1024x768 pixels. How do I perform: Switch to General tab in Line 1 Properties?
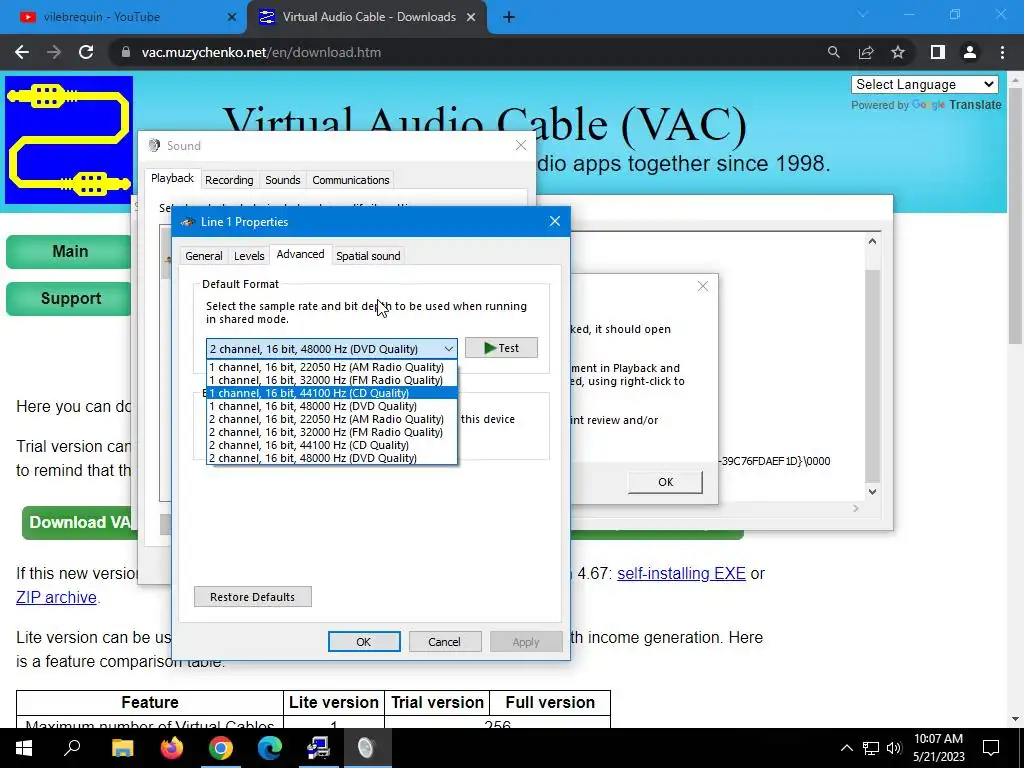click(x=204, y=256)
